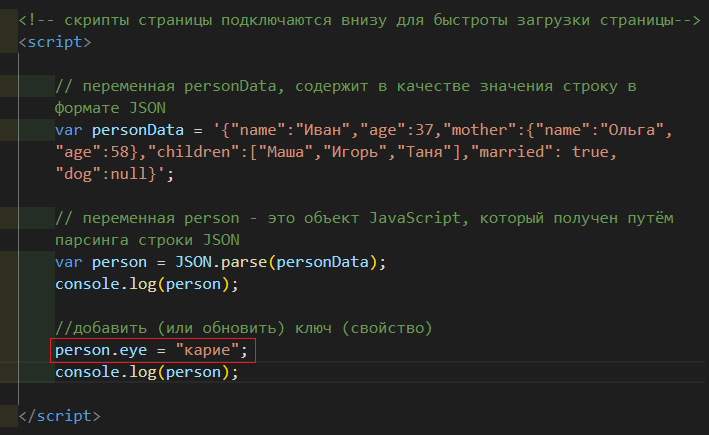Viewport: 709px width, 435px height.
Task: Click the comment добавить (или обновить) ключ
Action: (x=244, y=328)
